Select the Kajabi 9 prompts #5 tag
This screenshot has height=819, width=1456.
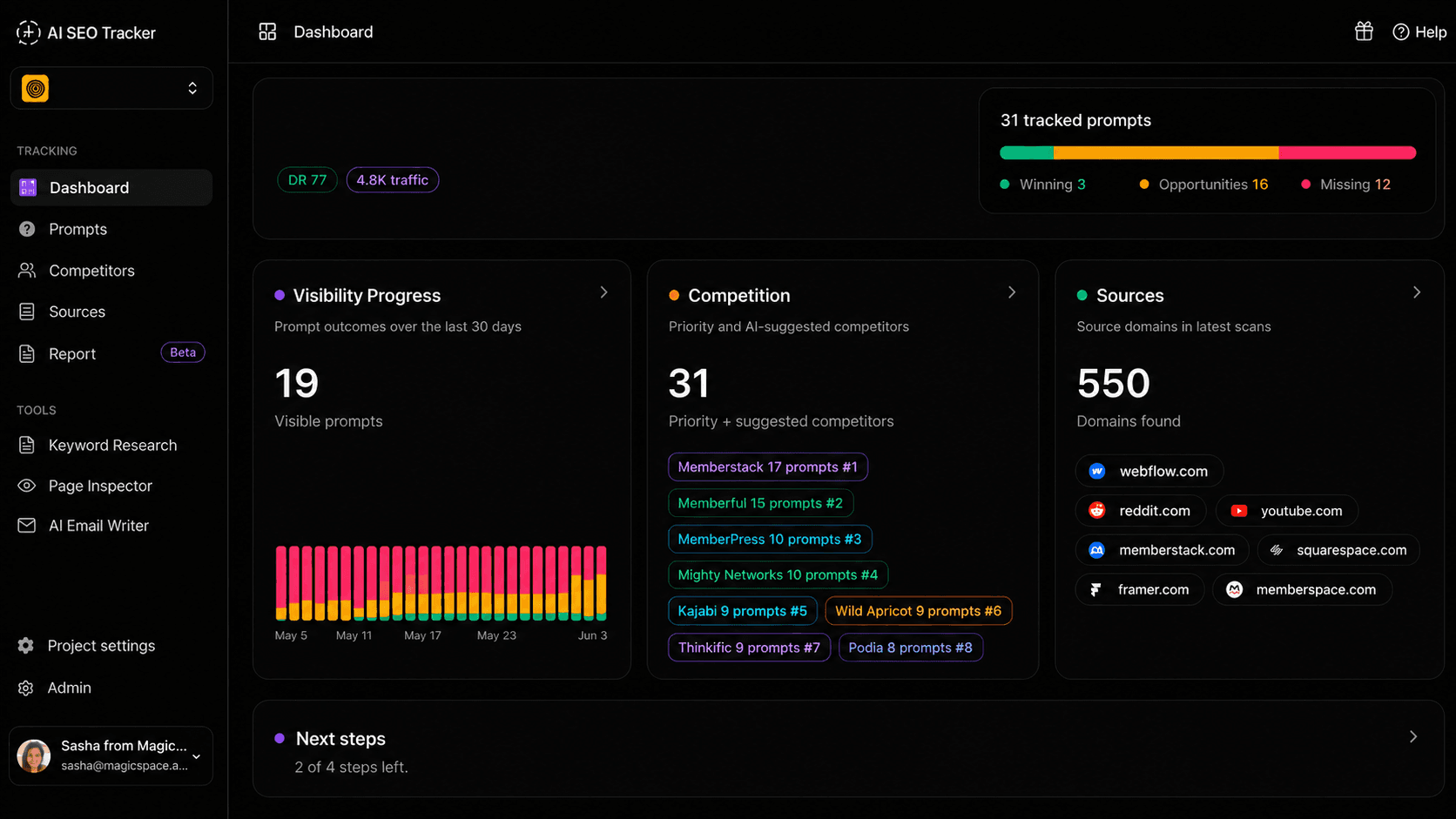(x=743, y=611)
